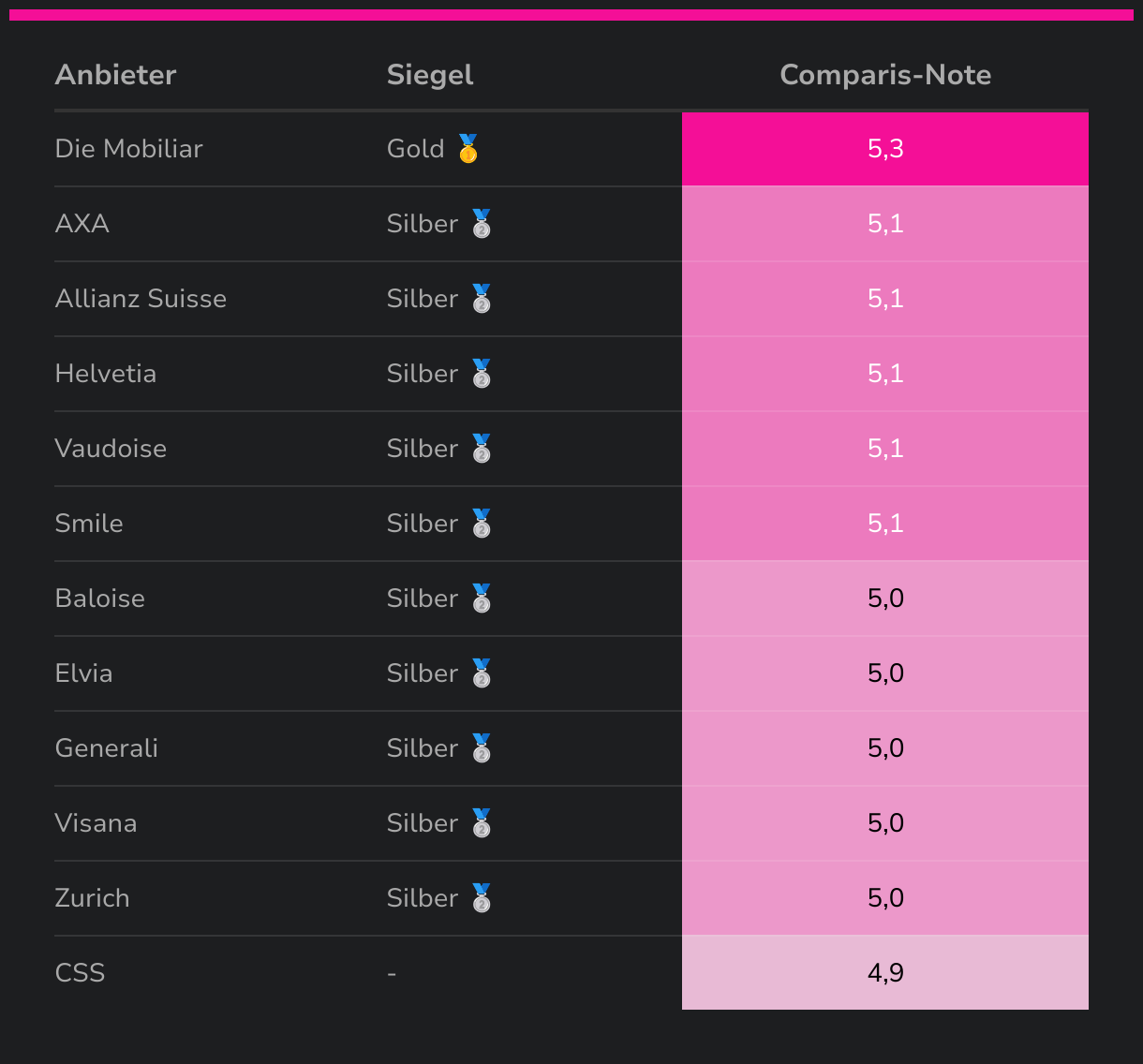Click the silver medal icon in the AXA row
Viewport: 1143px width, 1064px height.
[x=482, y=224]
